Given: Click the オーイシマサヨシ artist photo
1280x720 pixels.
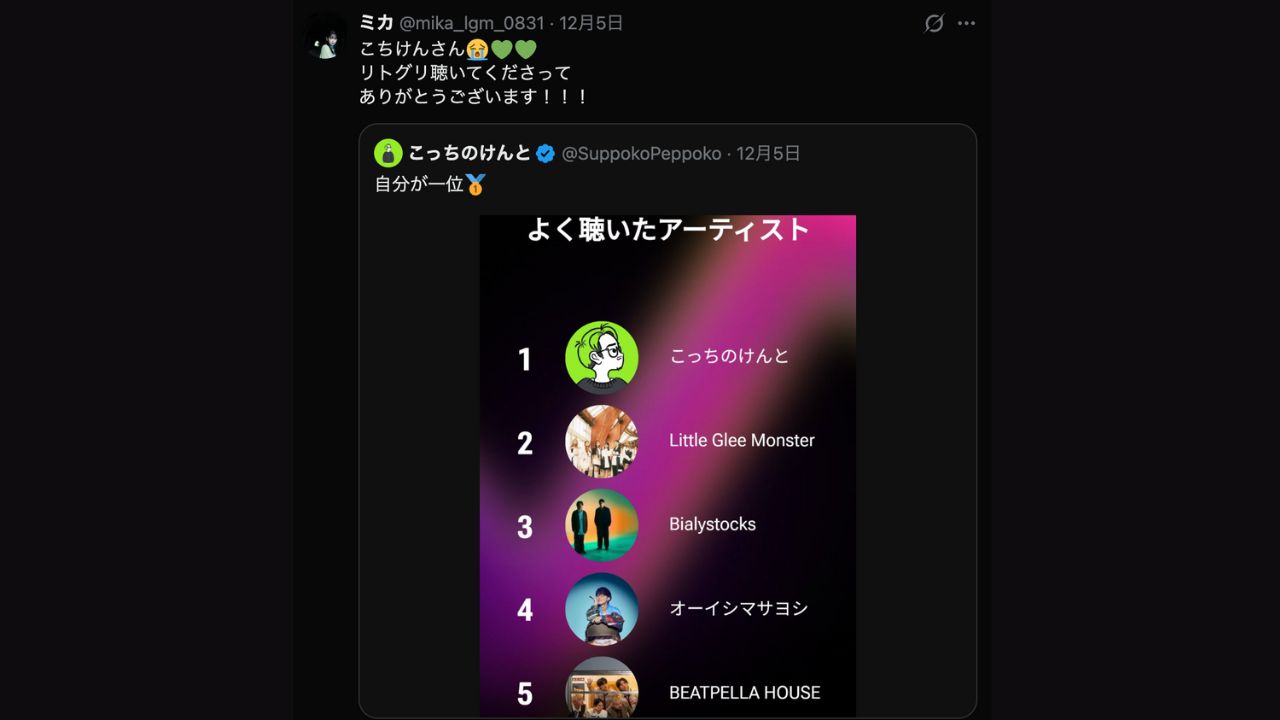Looking at the screenshot, I should click(x=601, y=609).
